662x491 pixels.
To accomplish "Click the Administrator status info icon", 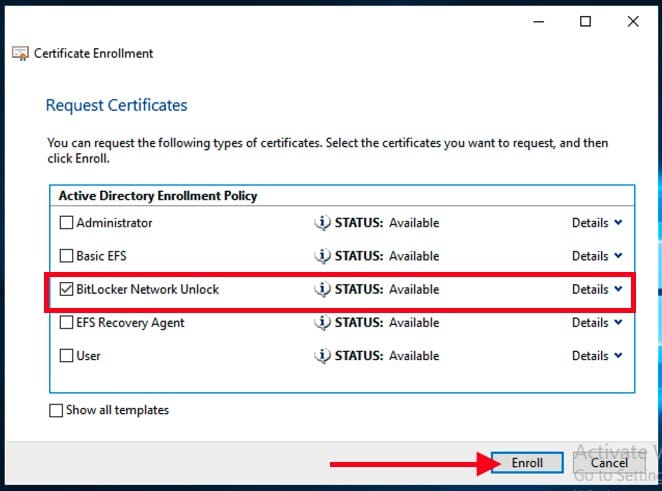I will click(322, 223).
